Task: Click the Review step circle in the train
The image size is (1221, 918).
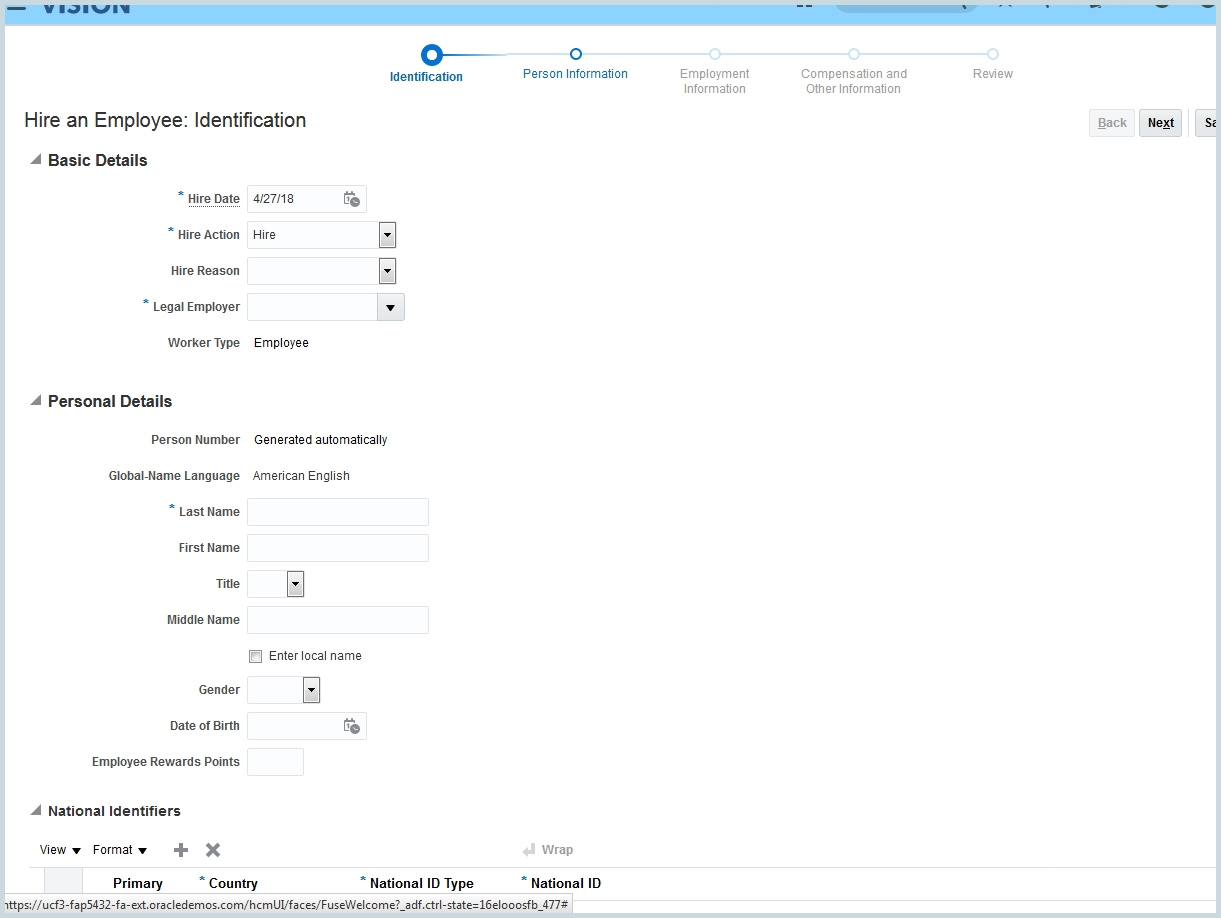Action: 992,55
